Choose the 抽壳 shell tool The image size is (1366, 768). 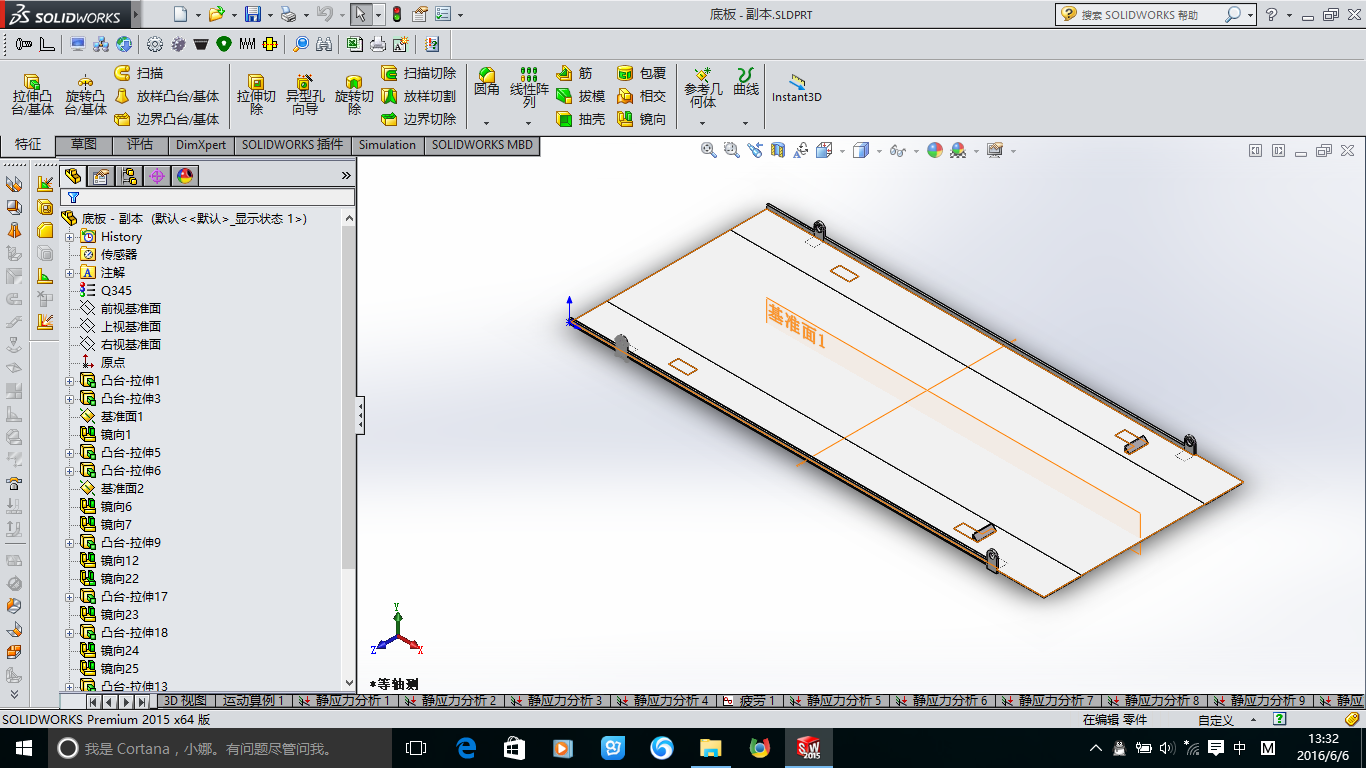pos(580,119)
